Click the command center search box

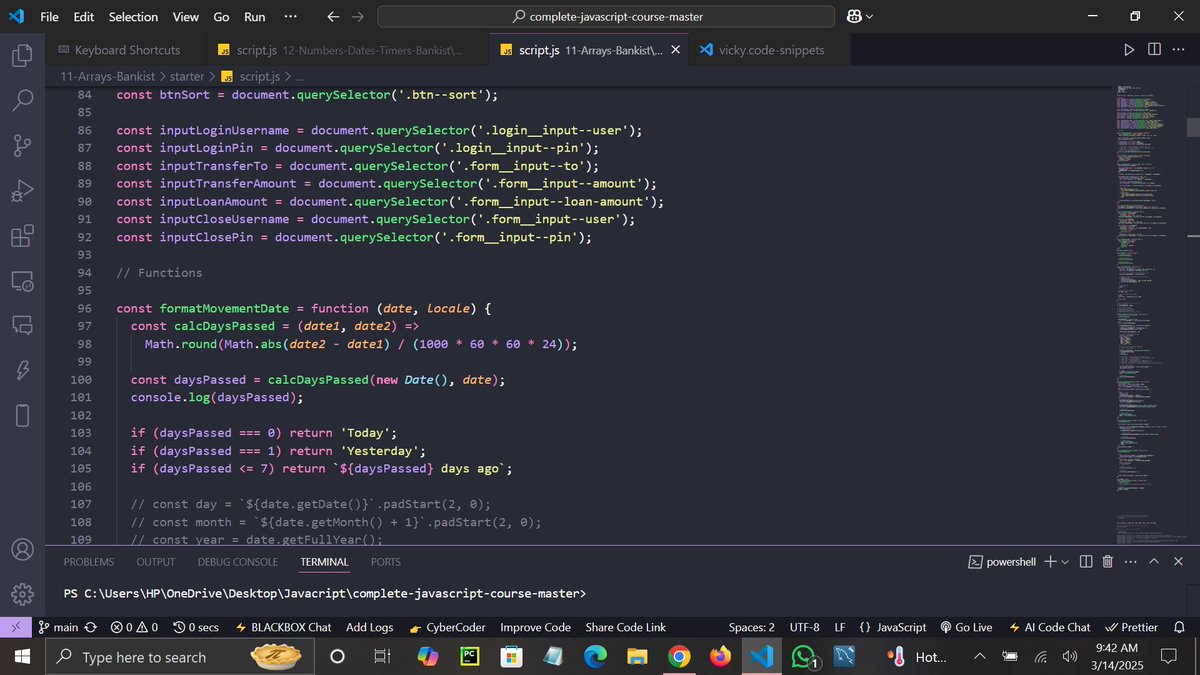click(x=606, y=17)
